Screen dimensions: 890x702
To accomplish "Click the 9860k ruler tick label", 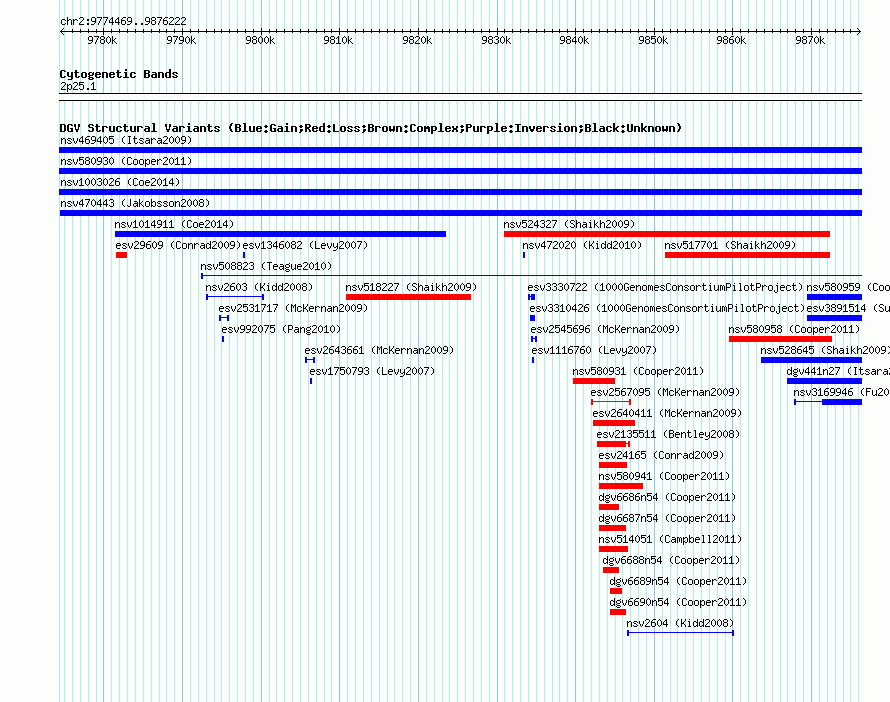I will [731, 40].
